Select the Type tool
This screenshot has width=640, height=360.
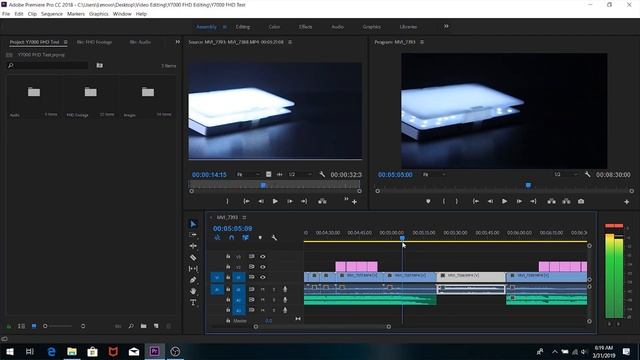click(193, 302)
